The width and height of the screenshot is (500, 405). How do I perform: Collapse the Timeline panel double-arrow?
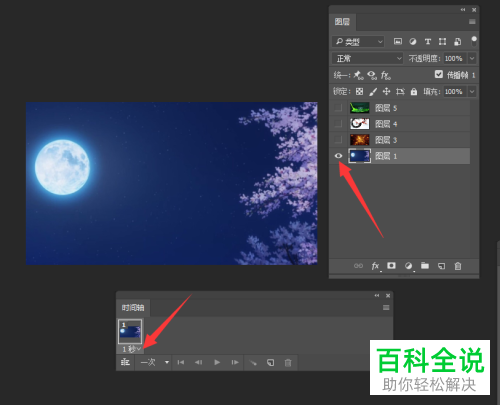tap(377, 295)
